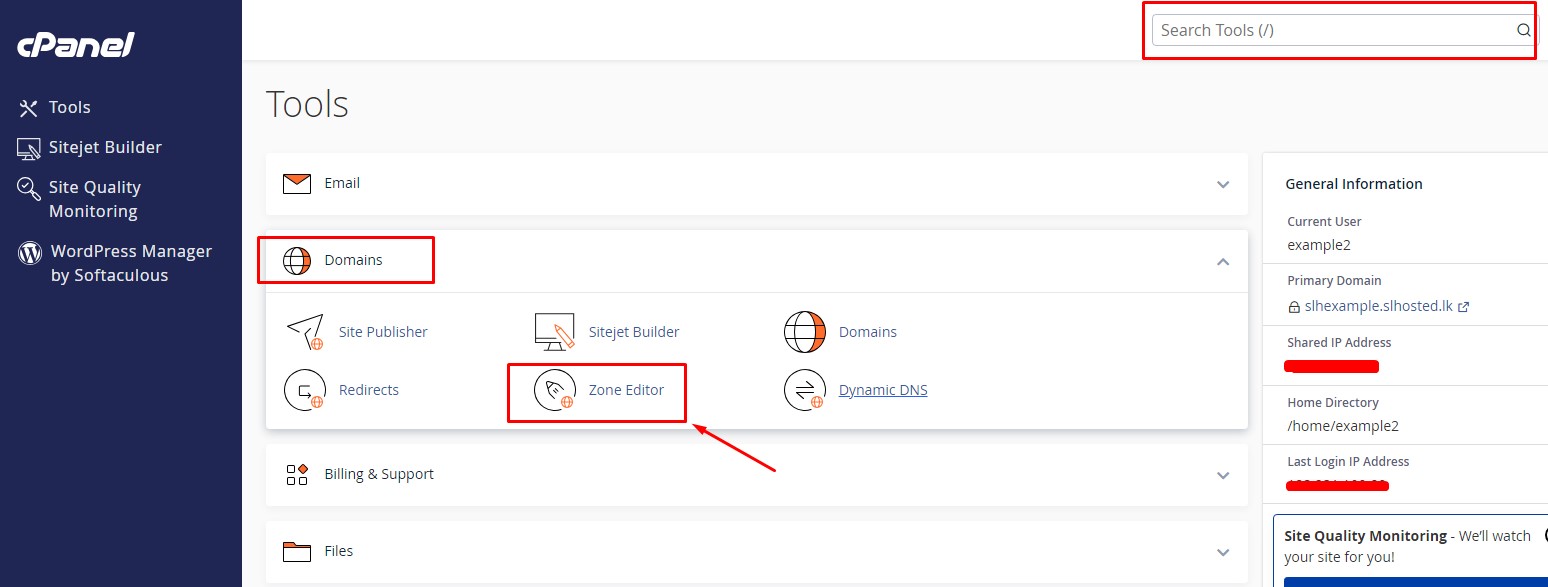Image resolution: width=1548 pixels, height=587 pixels.
Task: Expand the Email section chevron
Action: point(1222,184)
